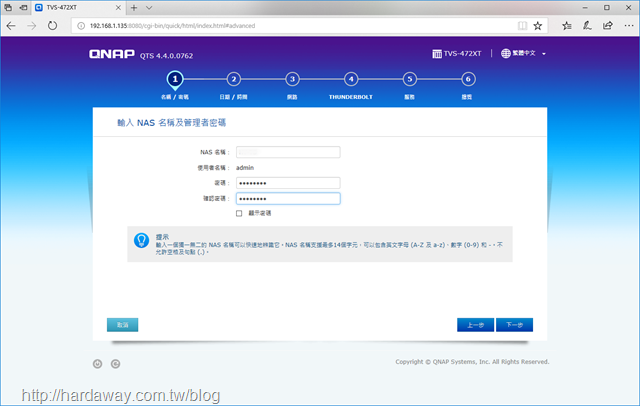
Task: Click the password input field
Action: point(288,183)
